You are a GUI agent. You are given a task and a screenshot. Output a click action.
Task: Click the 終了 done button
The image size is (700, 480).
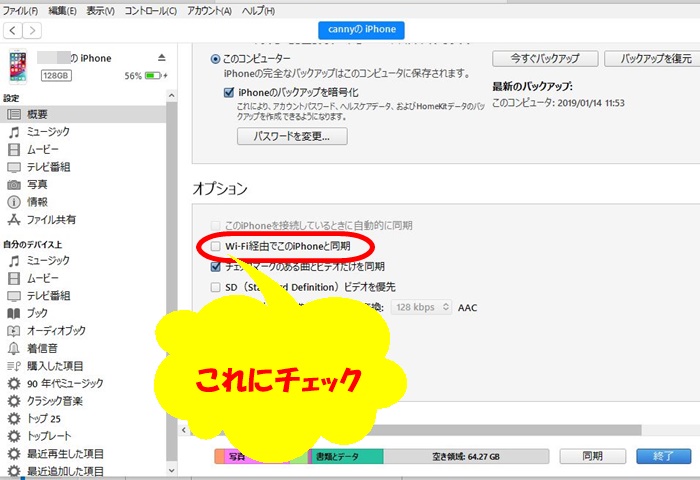tap(663, 456)
